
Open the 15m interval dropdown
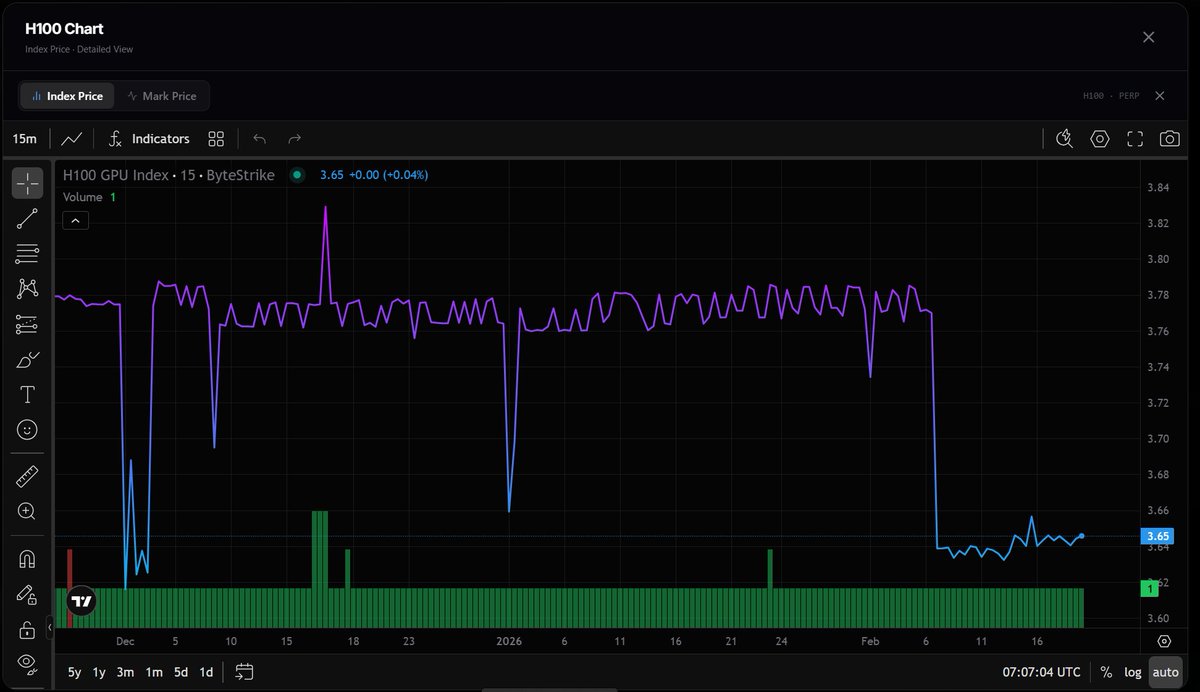[25, 139]
